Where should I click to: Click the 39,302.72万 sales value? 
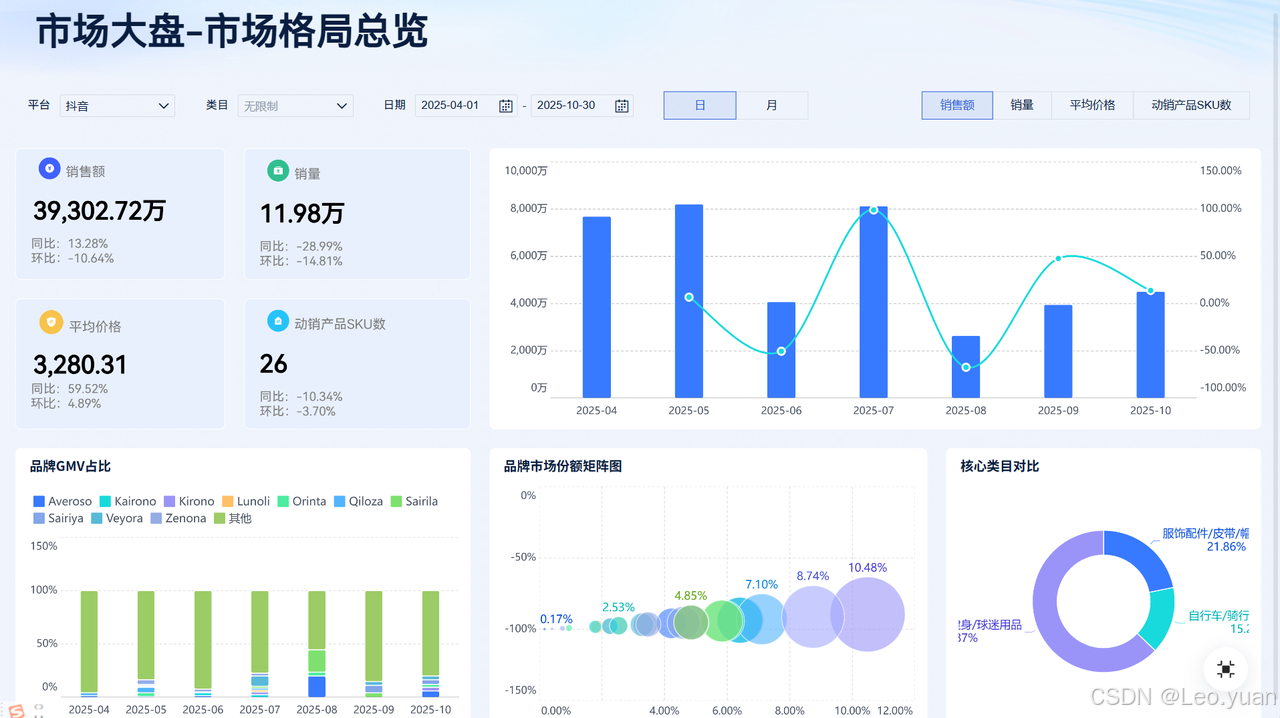pyautogui.click(x=99, y=211)
